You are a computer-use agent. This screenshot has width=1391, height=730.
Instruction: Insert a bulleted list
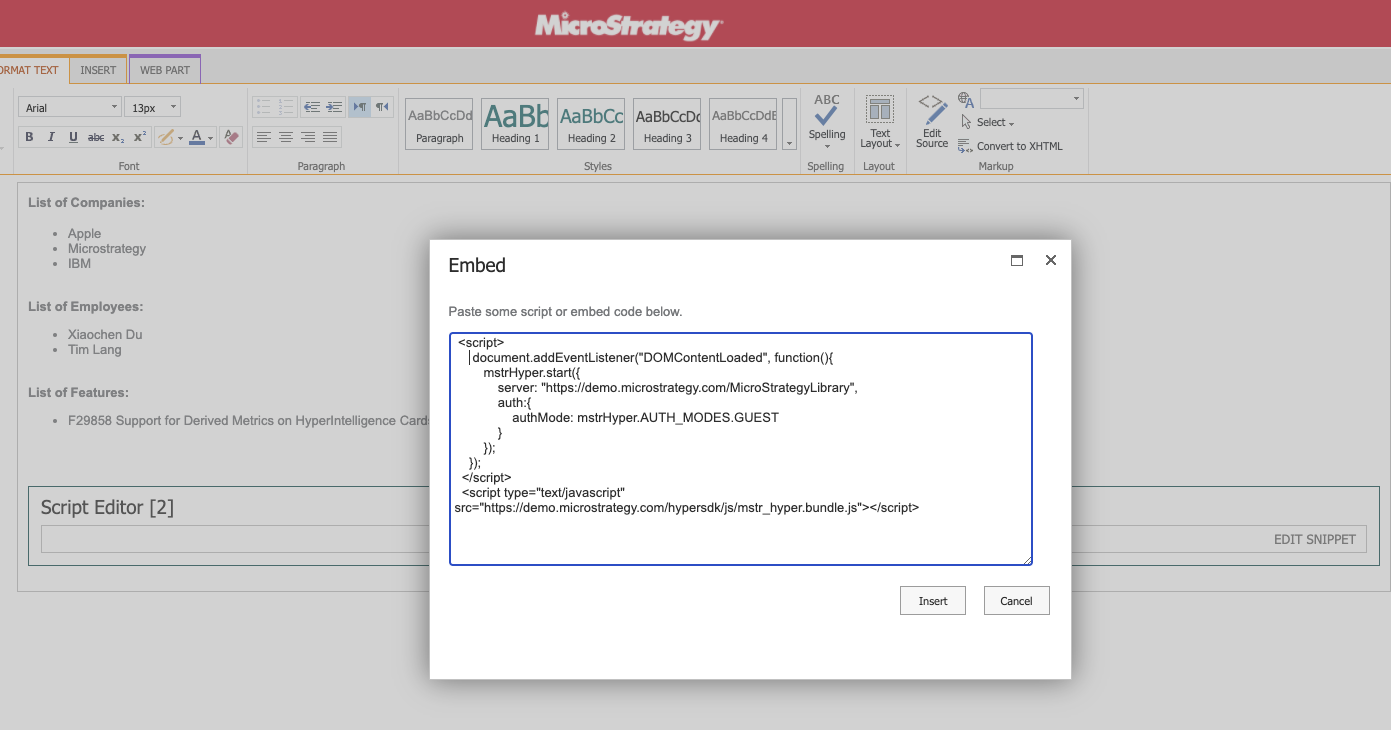click(263, 106)
